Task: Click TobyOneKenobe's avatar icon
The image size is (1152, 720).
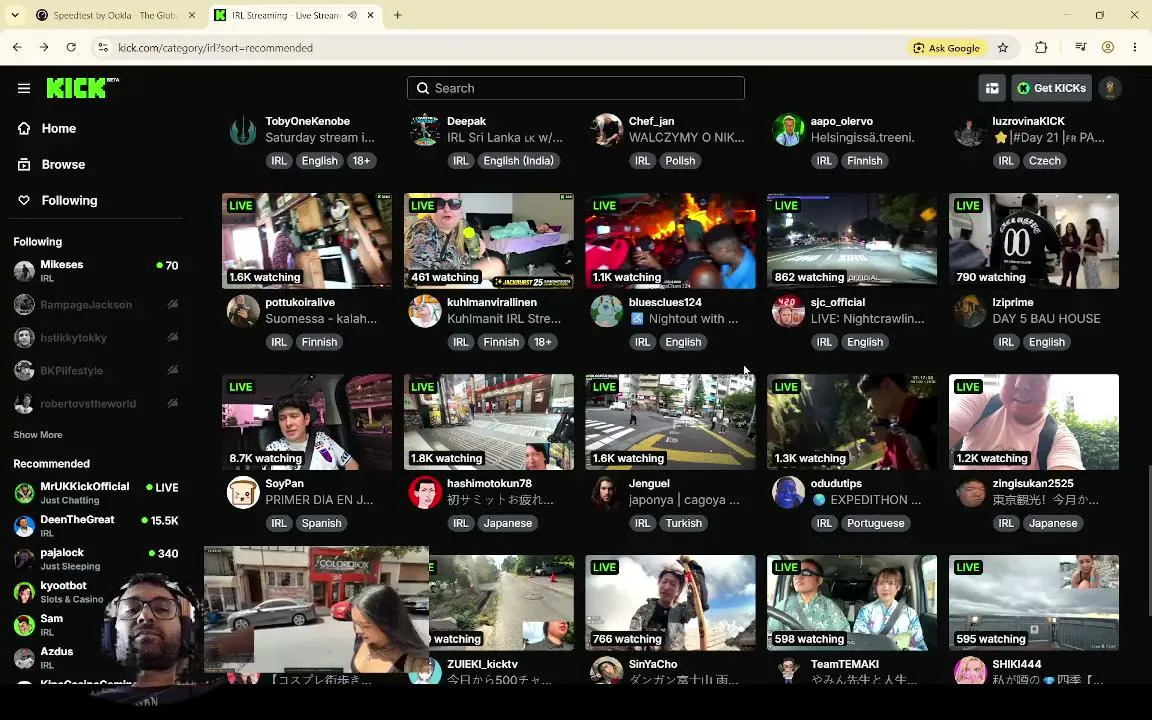Action: (x=243, y=130)
